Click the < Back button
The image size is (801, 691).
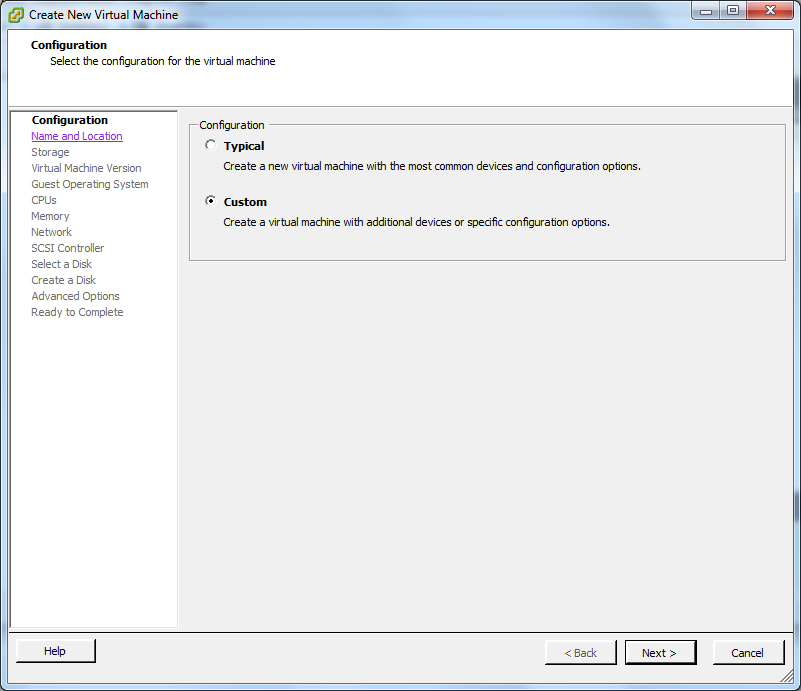pos(580,653)
